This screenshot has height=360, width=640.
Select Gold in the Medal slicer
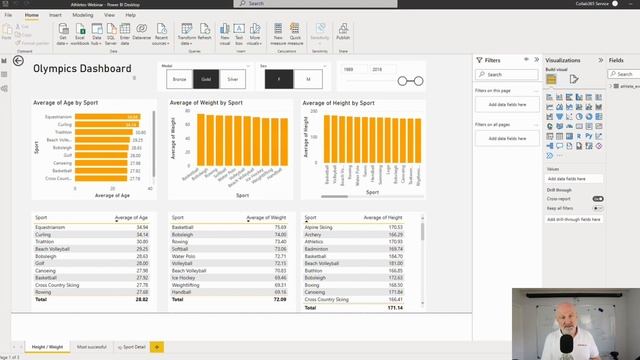pyautogui.click(x=206, y=79)
